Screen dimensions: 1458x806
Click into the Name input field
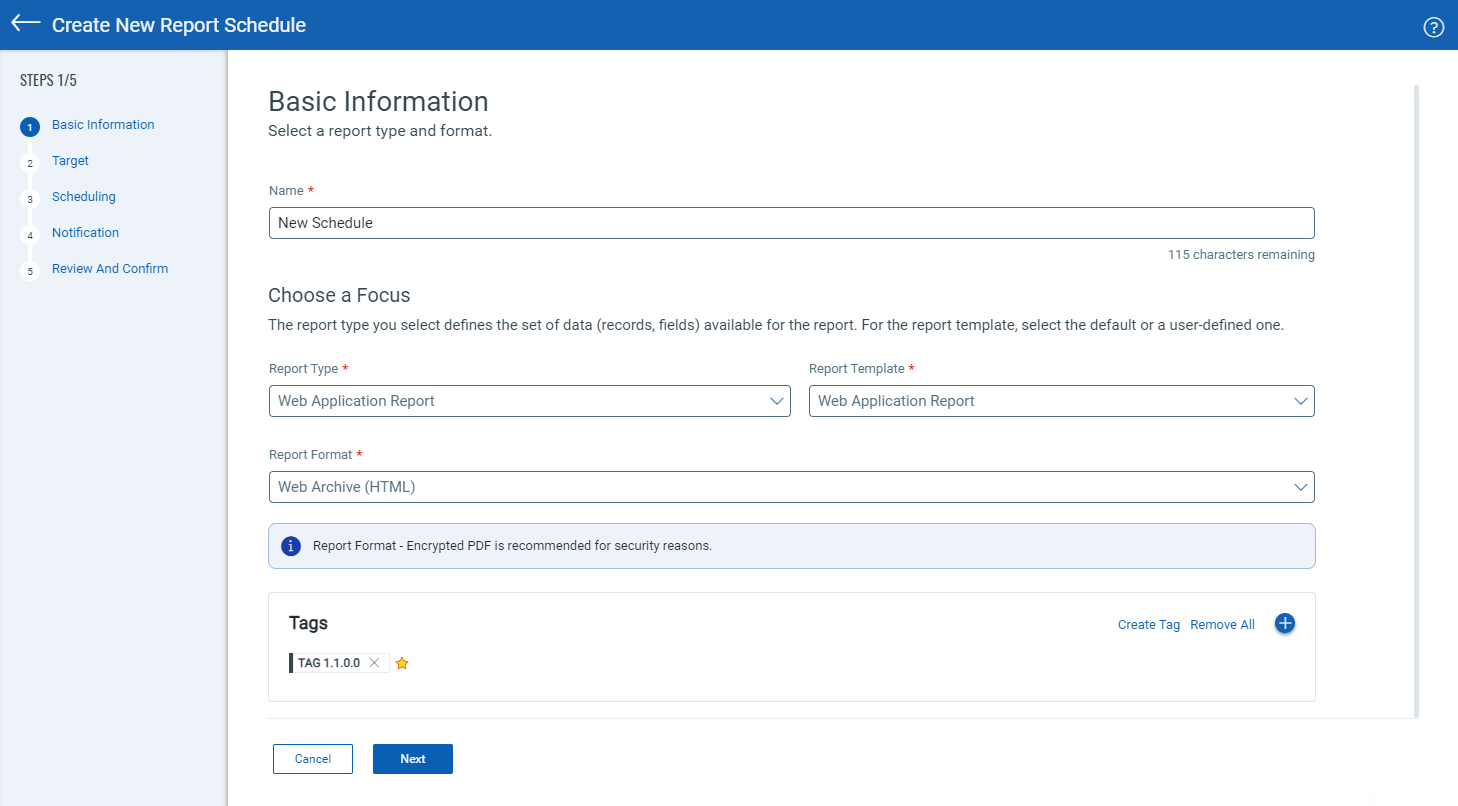pyautogui.click(x=791, y=223)
